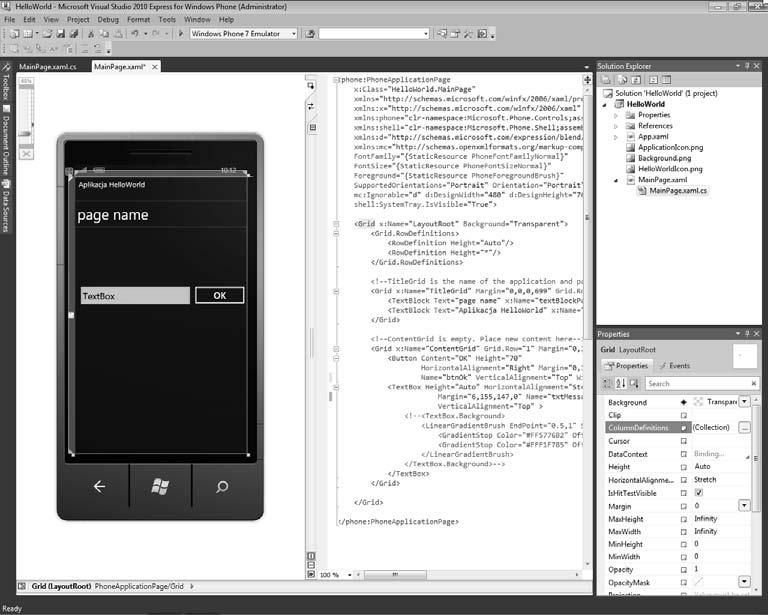Open the Format menu
The image size is (768, 615).
(139, 20)
